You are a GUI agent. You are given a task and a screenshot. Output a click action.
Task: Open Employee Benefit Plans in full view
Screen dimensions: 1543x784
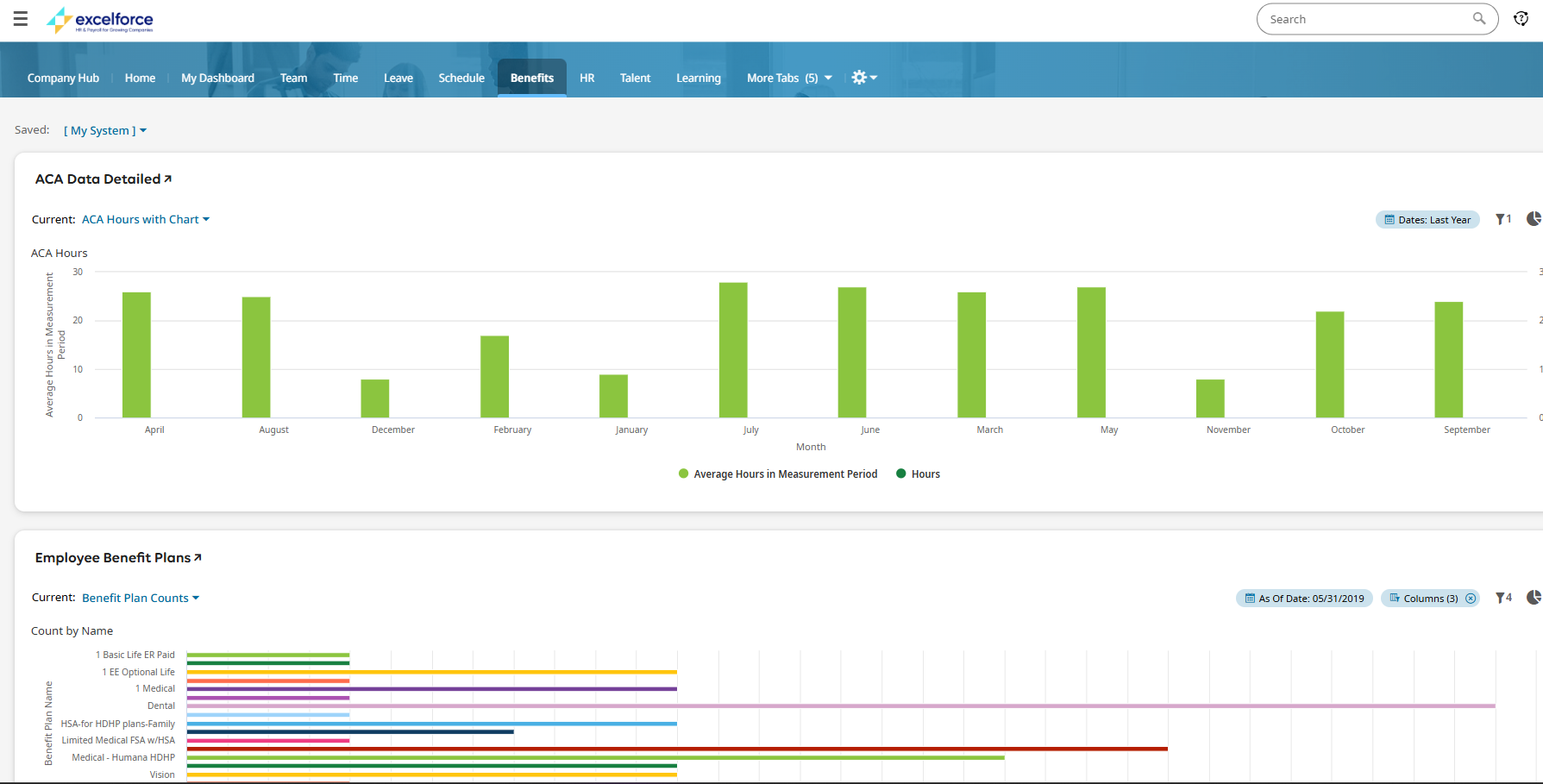pos(198,557)
